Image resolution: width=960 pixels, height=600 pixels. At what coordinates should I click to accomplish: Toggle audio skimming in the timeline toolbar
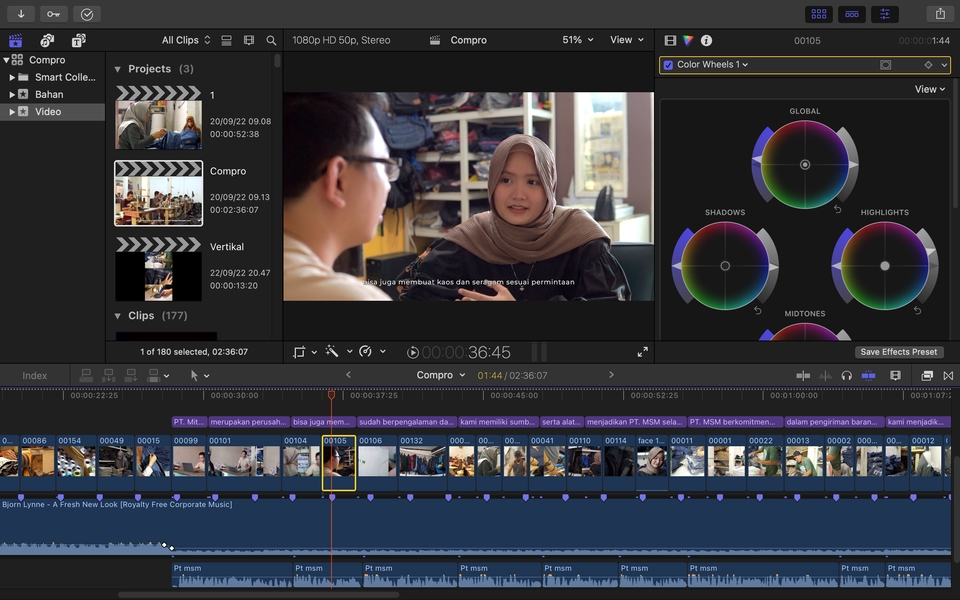coord(824,374)
